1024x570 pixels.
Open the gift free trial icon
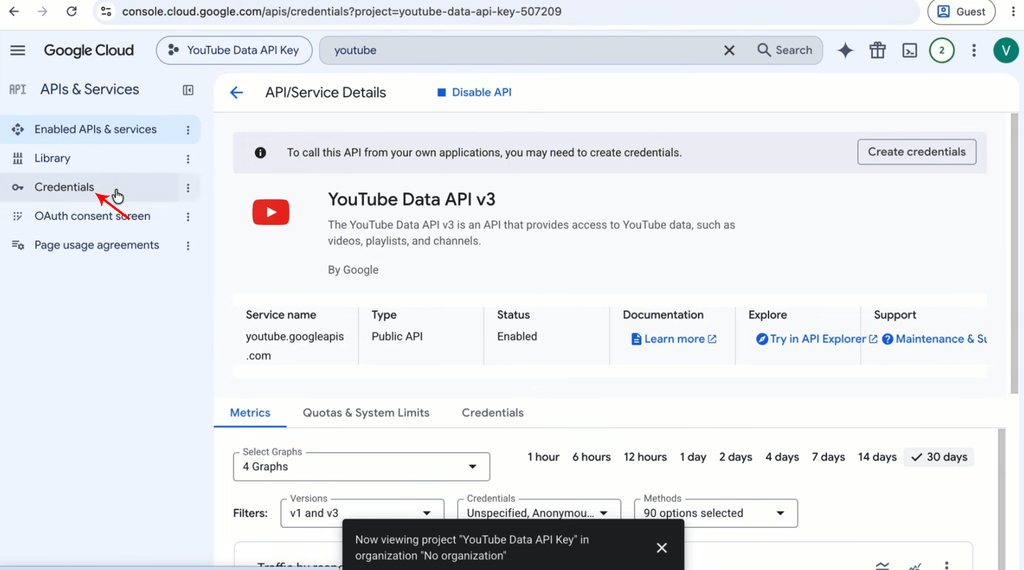click(x=877, y=50)
